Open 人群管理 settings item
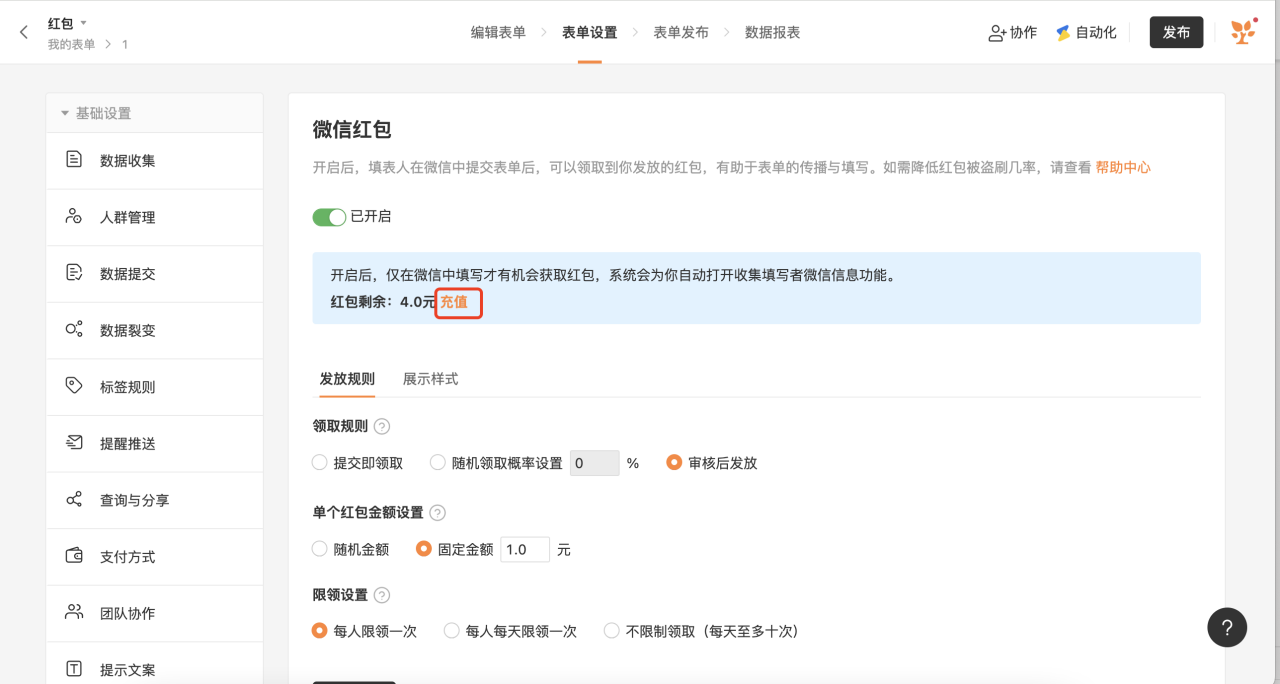1280x684 pixels. point(155,217)
